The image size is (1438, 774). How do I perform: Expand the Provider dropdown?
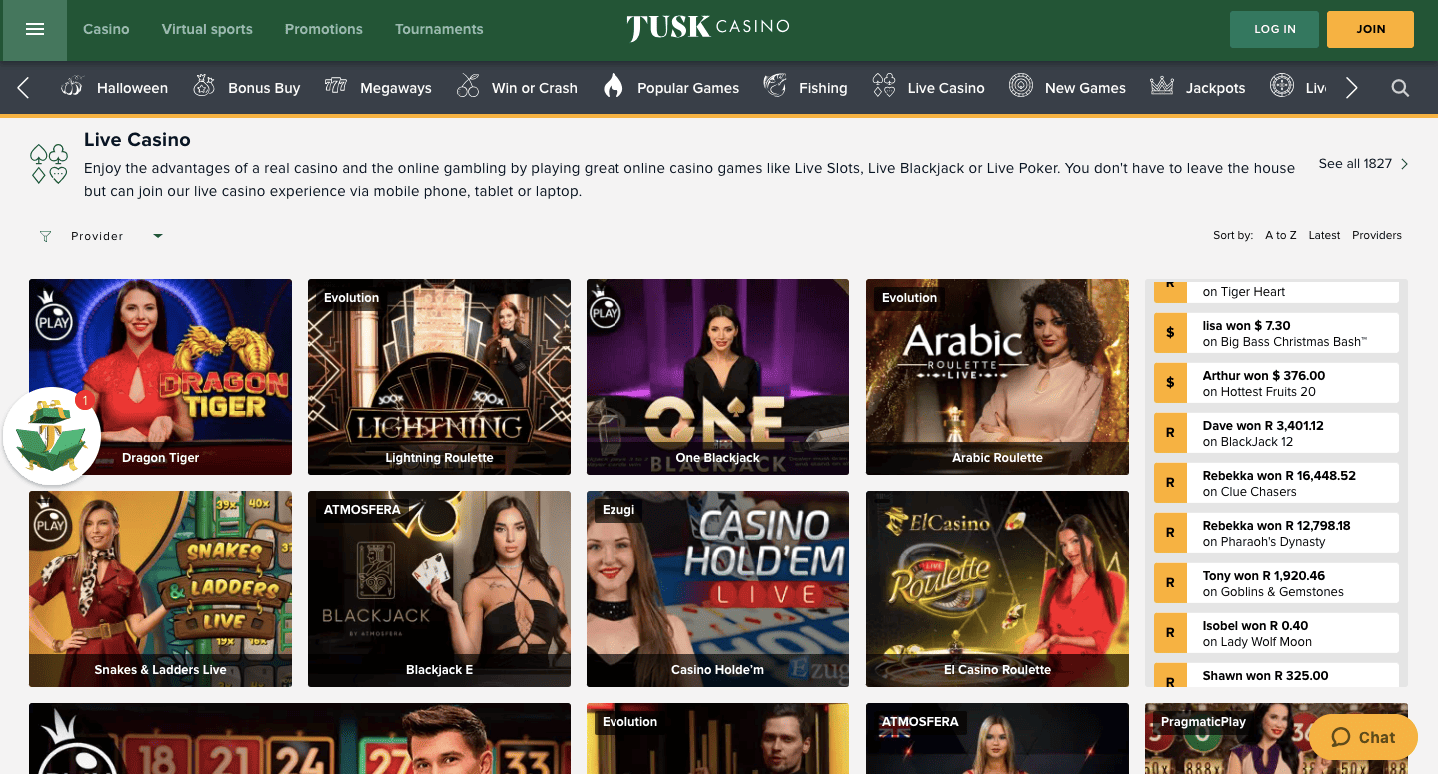(x=157, y=236)
